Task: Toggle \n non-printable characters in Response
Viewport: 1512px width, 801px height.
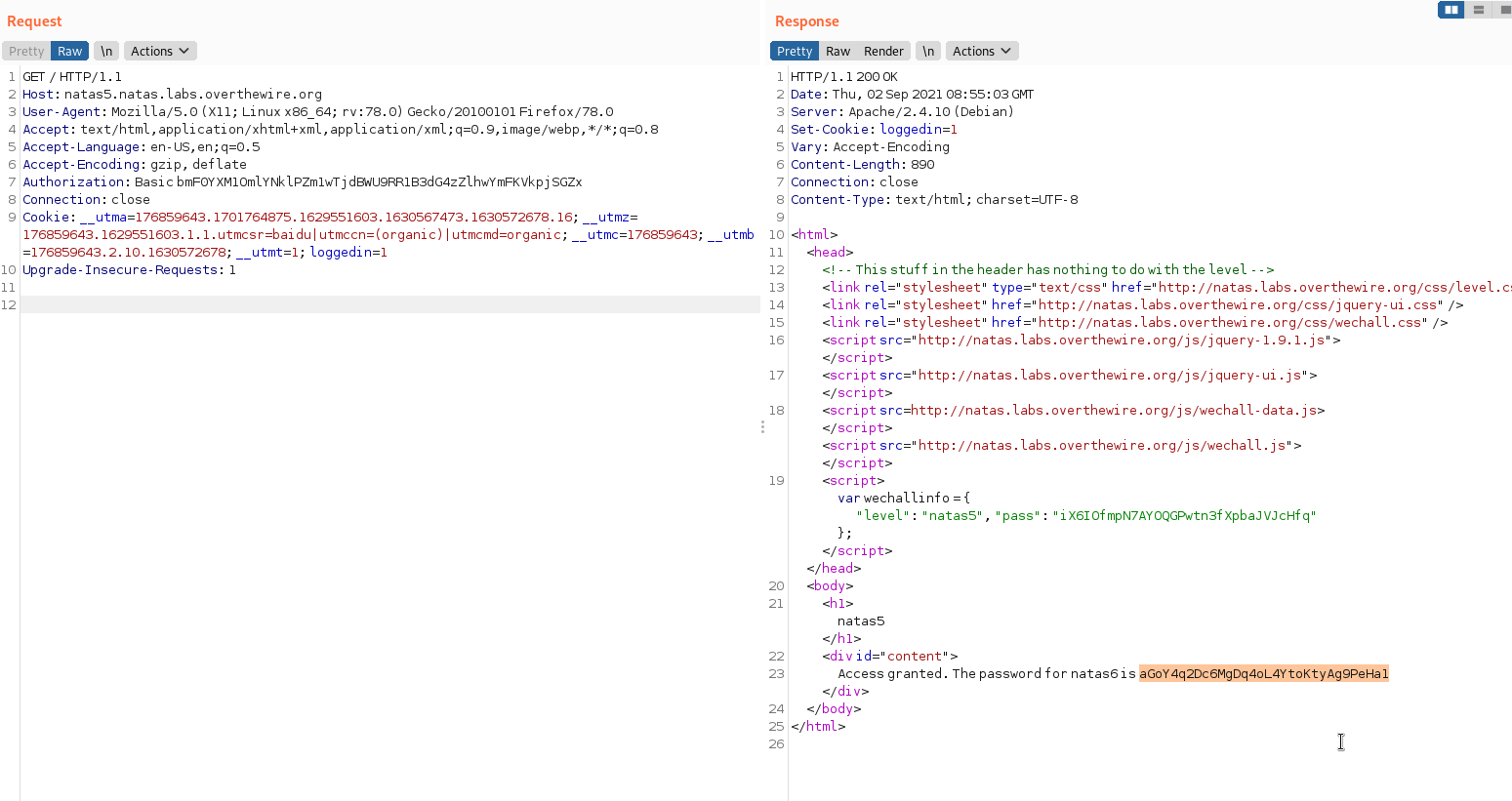Action: tap(928, 51)
